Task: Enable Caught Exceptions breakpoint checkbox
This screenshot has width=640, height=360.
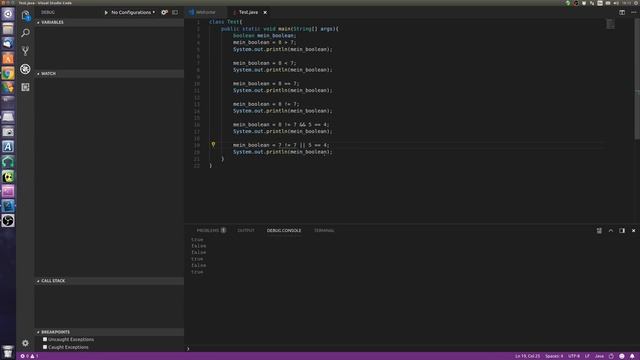Action: 45,347
